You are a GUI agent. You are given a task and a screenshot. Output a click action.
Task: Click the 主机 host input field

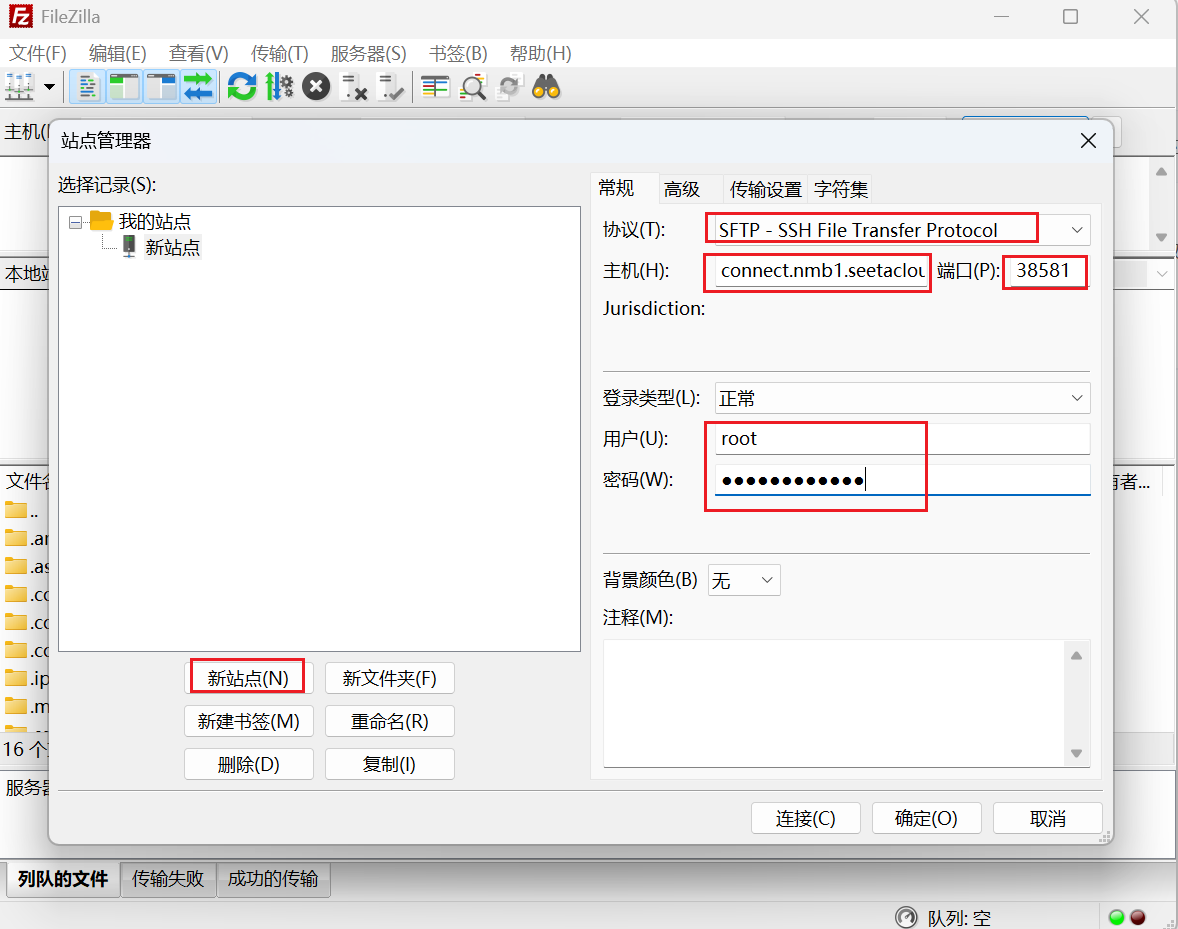[822, 270]
